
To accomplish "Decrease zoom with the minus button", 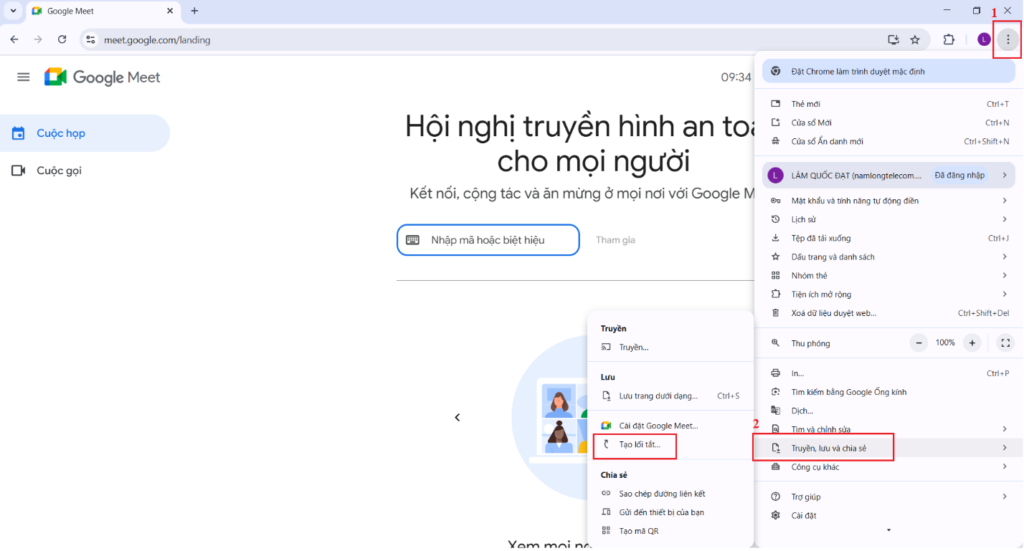I will [x=919, y=343].
